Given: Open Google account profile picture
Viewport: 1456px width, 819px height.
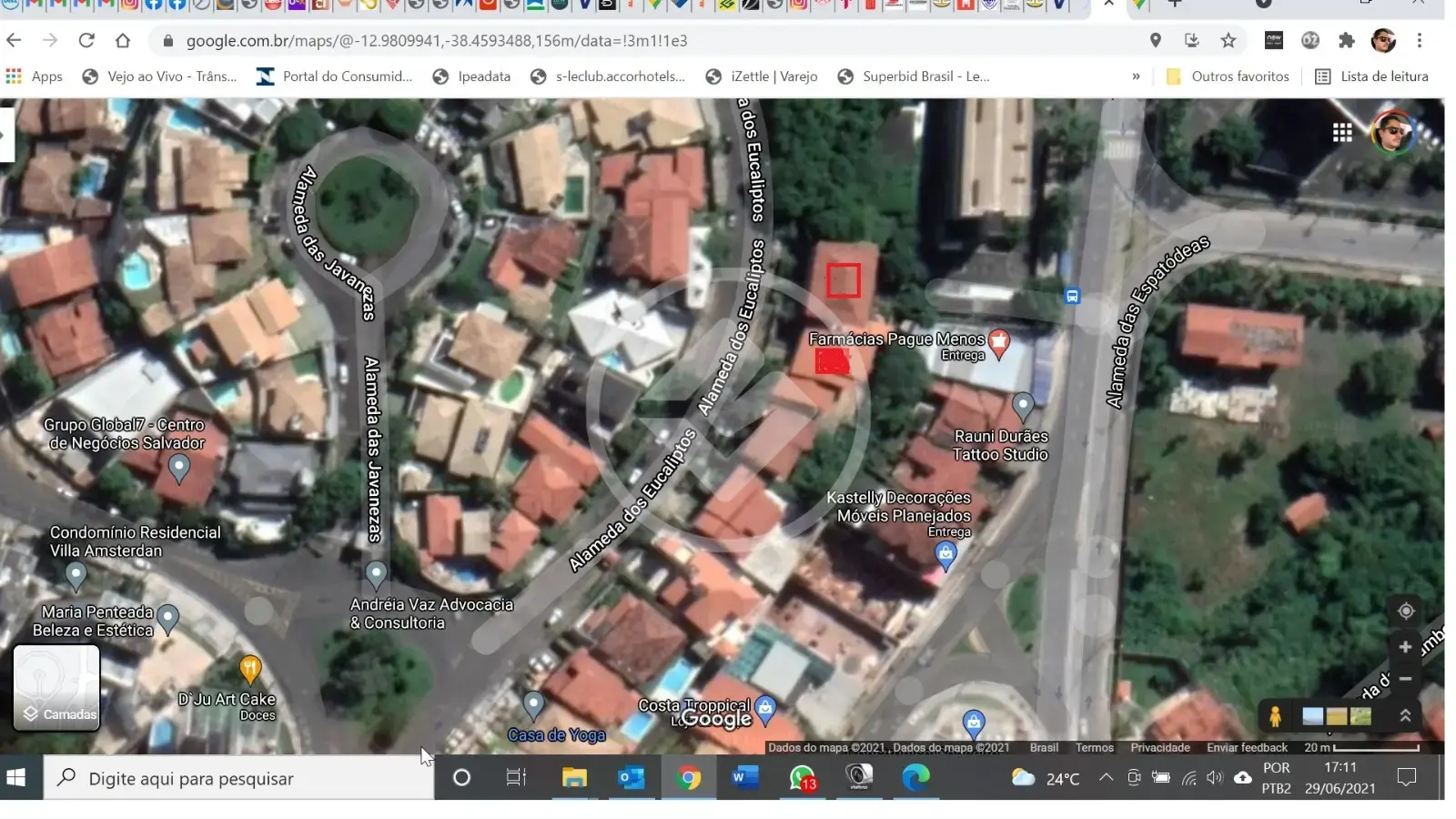Looking at the screenshot, I should tap(1393, 133).
